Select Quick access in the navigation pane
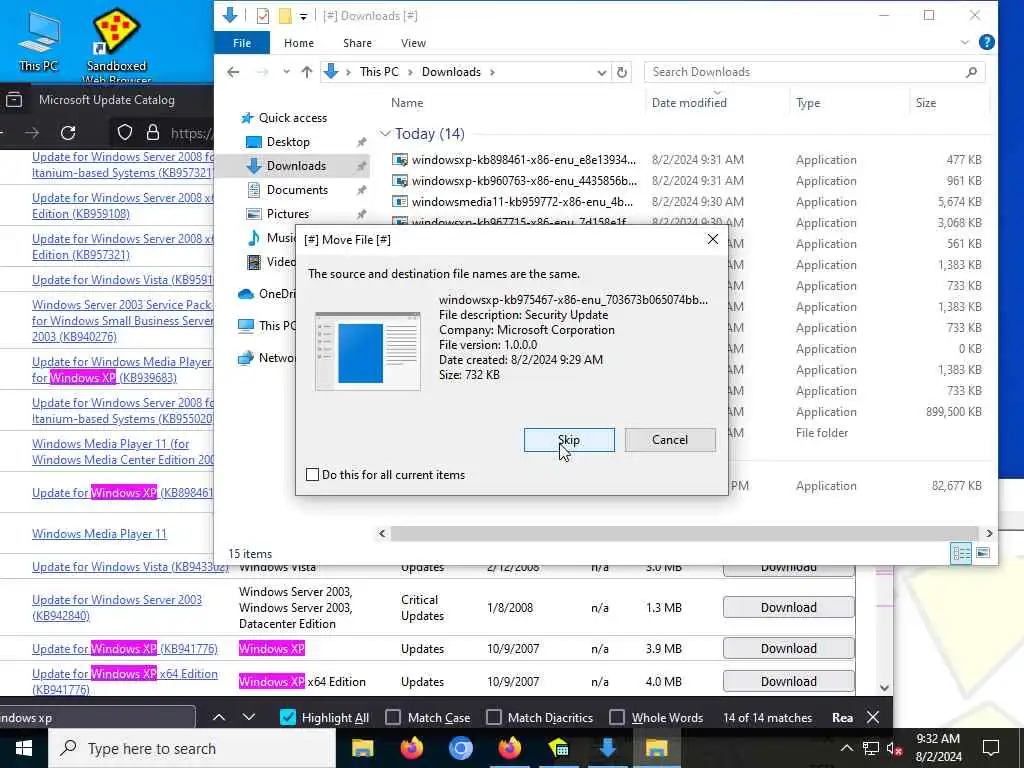This screenshot has height=768, width=1024. point(292,118)
